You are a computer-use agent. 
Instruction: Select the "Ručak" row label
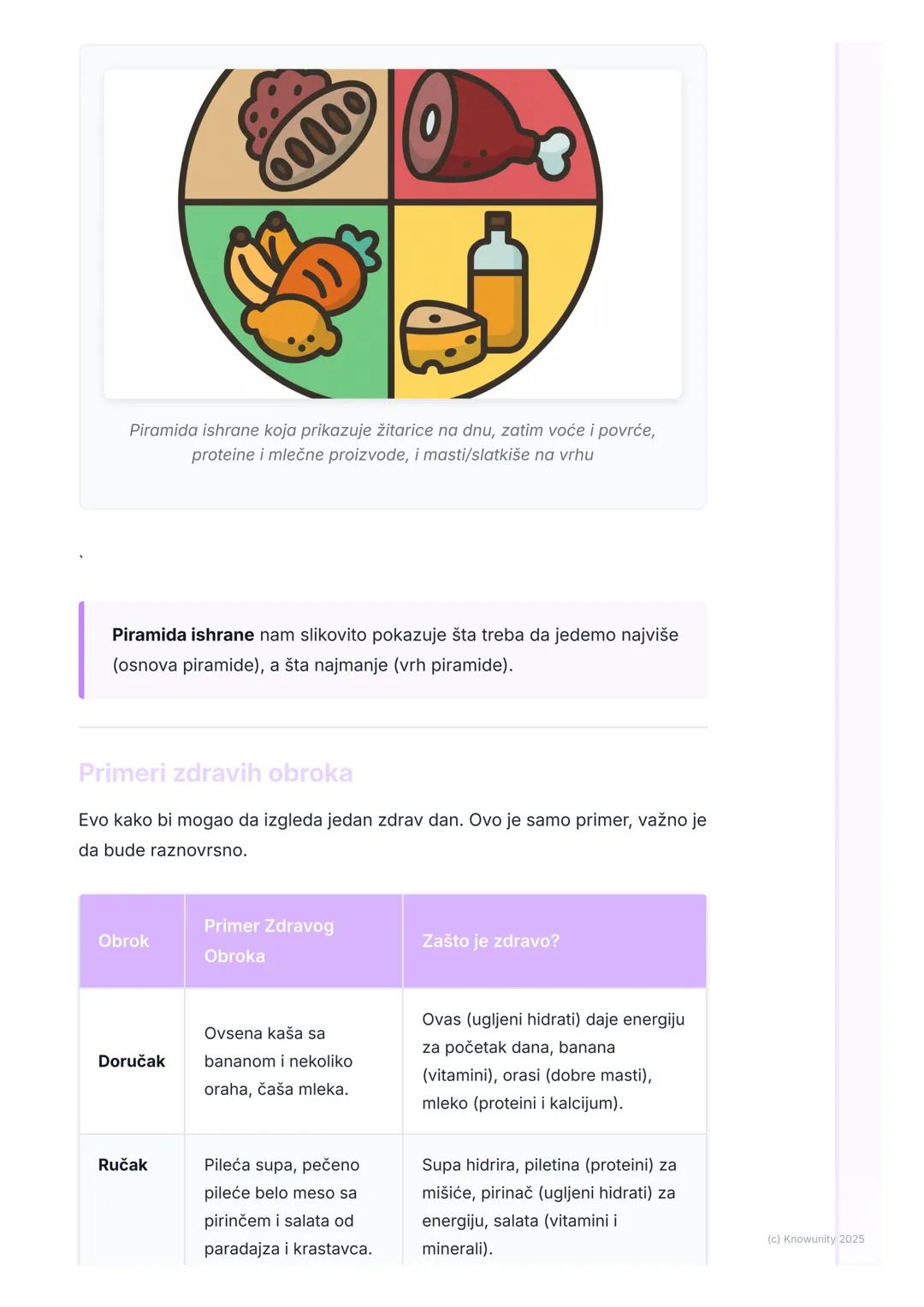[x=123, y=1164]
